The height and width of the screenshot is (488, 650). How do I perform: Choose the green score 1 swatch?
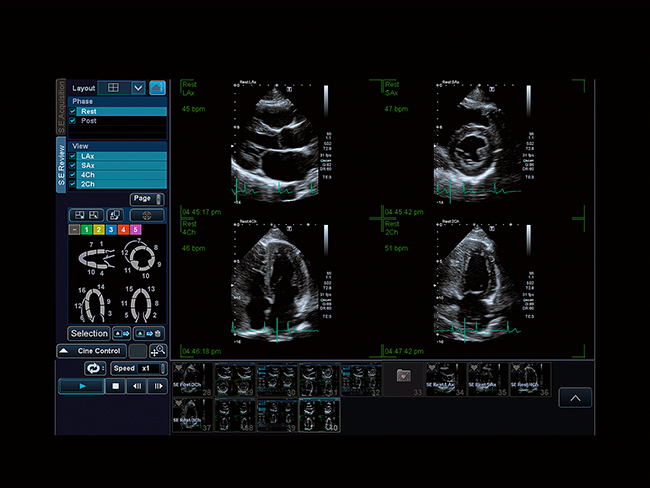point(87,230)
